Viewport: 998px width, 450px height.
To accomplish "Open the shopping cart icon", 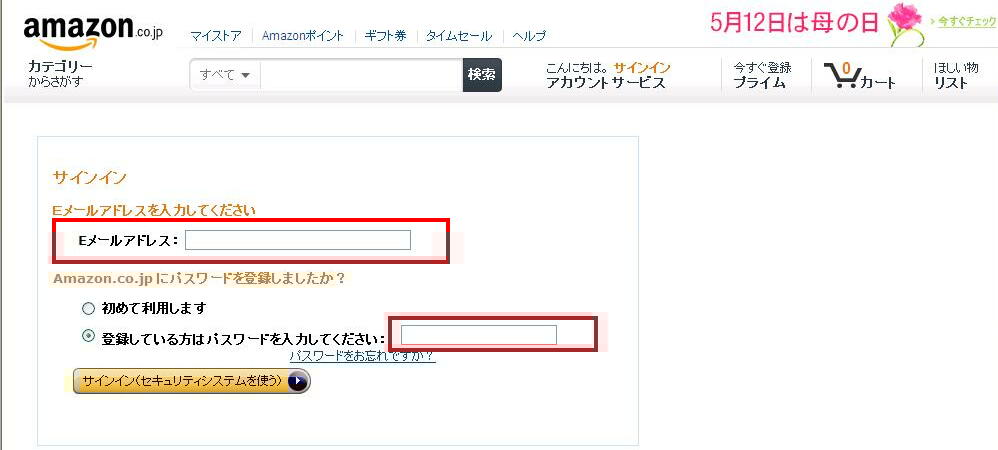I will tap(842, 75).
